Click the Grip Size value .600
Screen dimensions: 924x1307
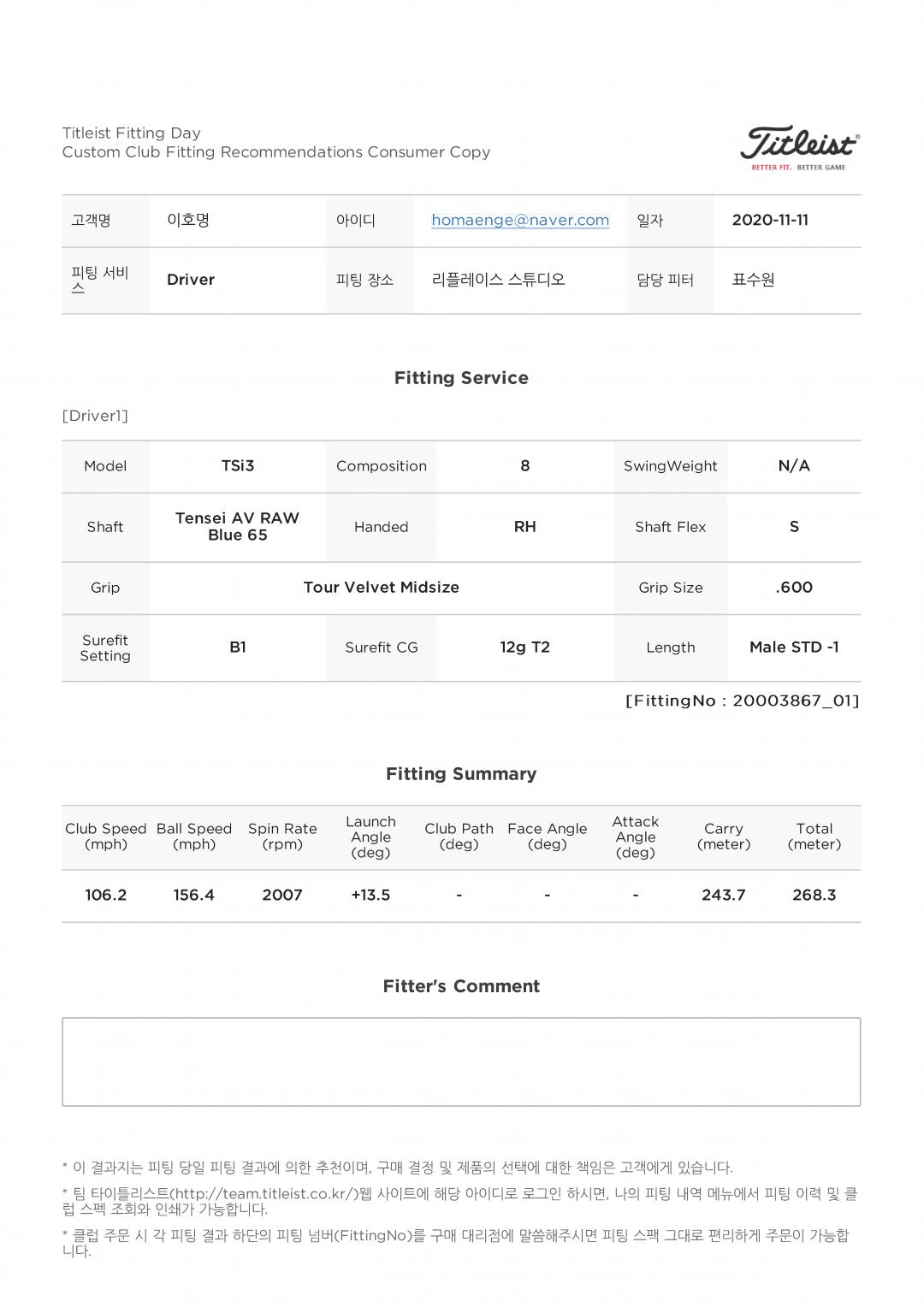(x=794, y=588)
